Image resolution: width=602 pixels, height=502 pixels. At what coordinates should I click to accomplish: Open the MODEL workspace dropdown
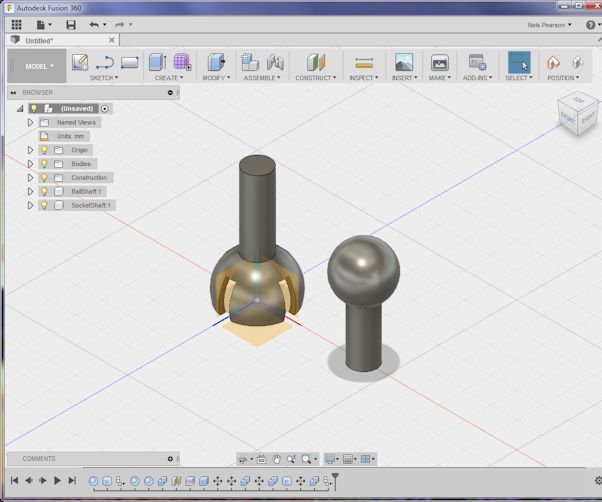point(37,66)
